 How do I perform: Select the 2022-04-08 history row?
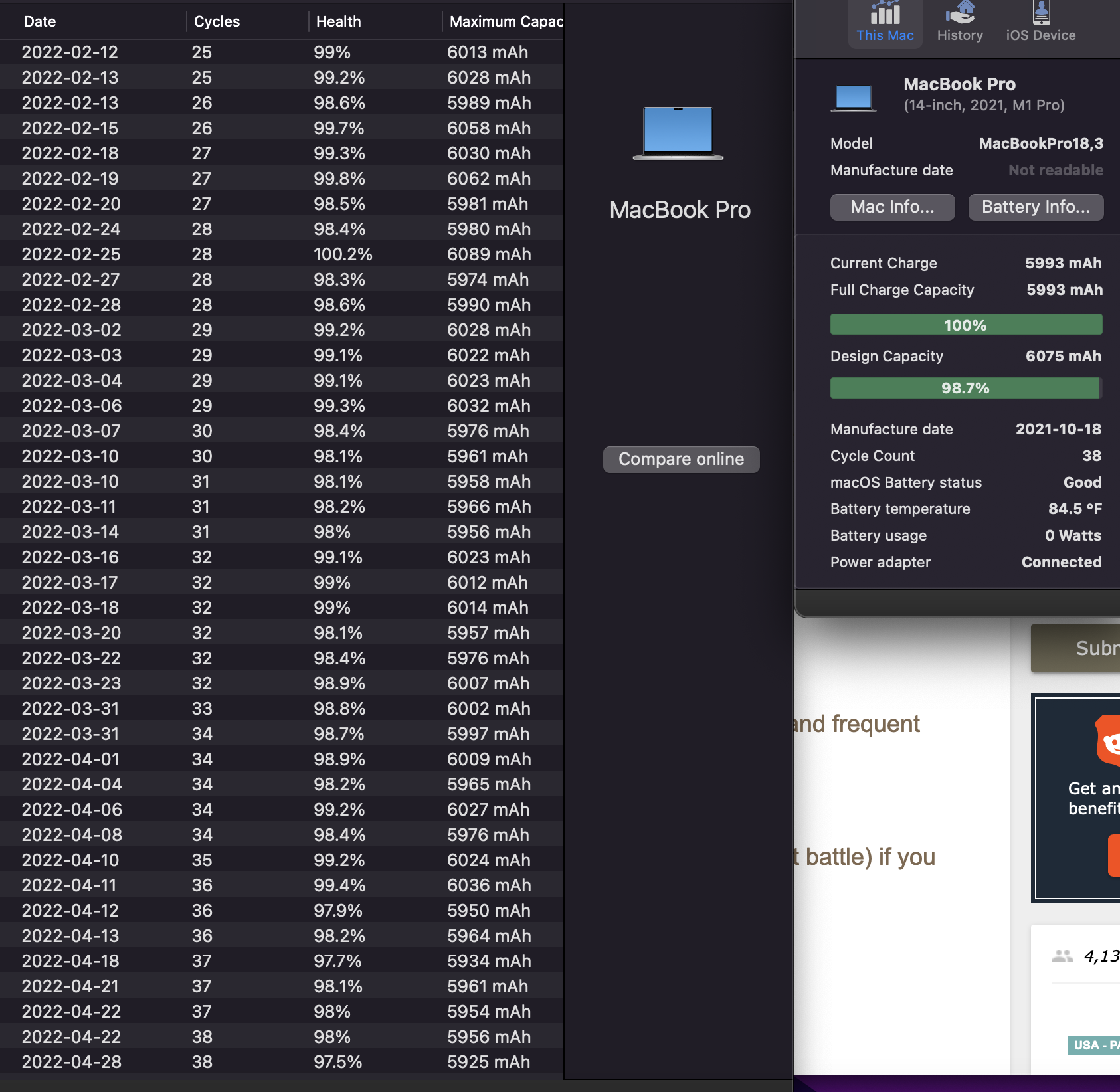[282, 835]
